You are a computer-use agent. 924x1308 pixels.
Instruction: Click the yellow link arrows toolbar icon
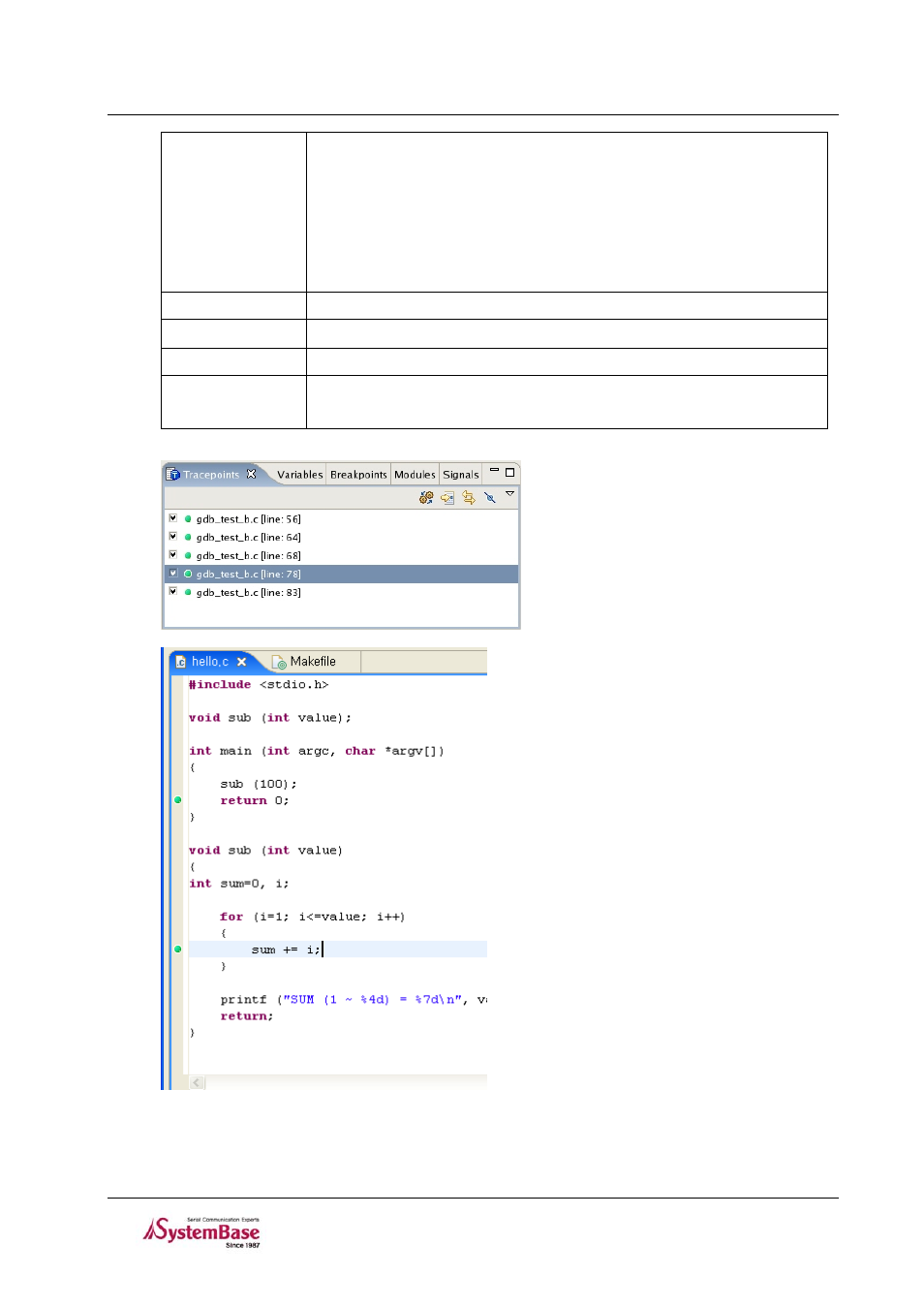coord(469,497)
